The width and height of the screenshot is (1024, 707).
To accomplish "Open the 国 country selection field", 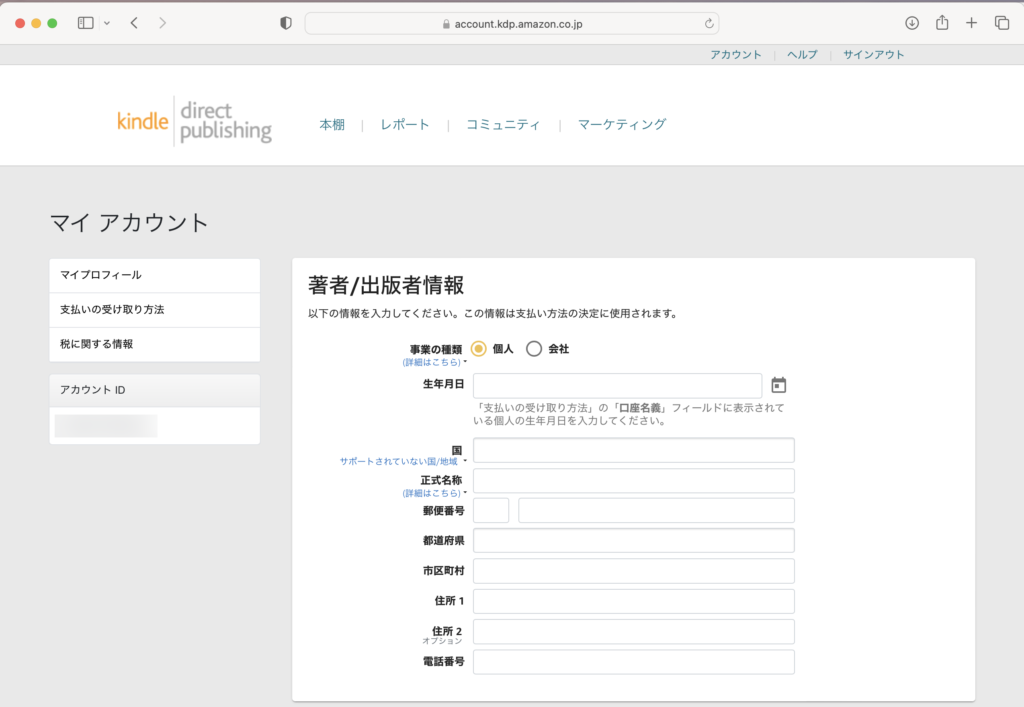I will (633, 450).
